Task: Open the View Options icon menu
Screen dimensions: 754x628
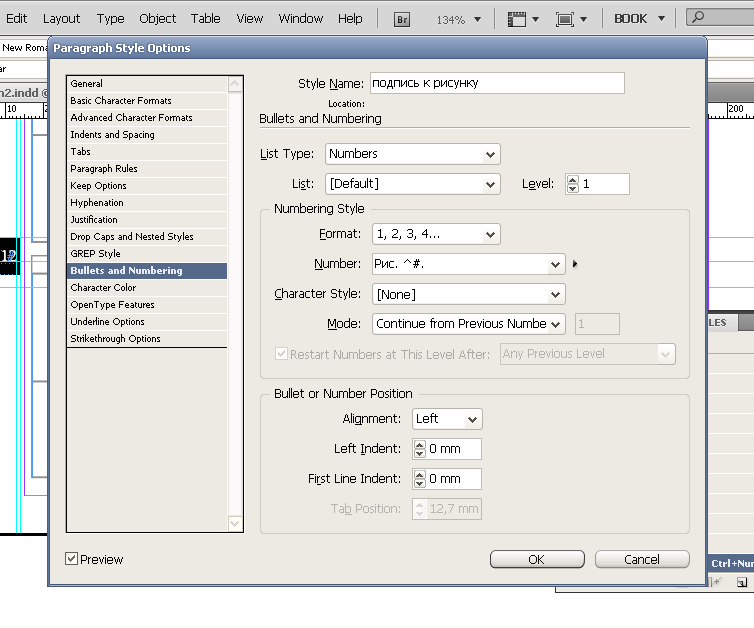Action: click(523, 19)
